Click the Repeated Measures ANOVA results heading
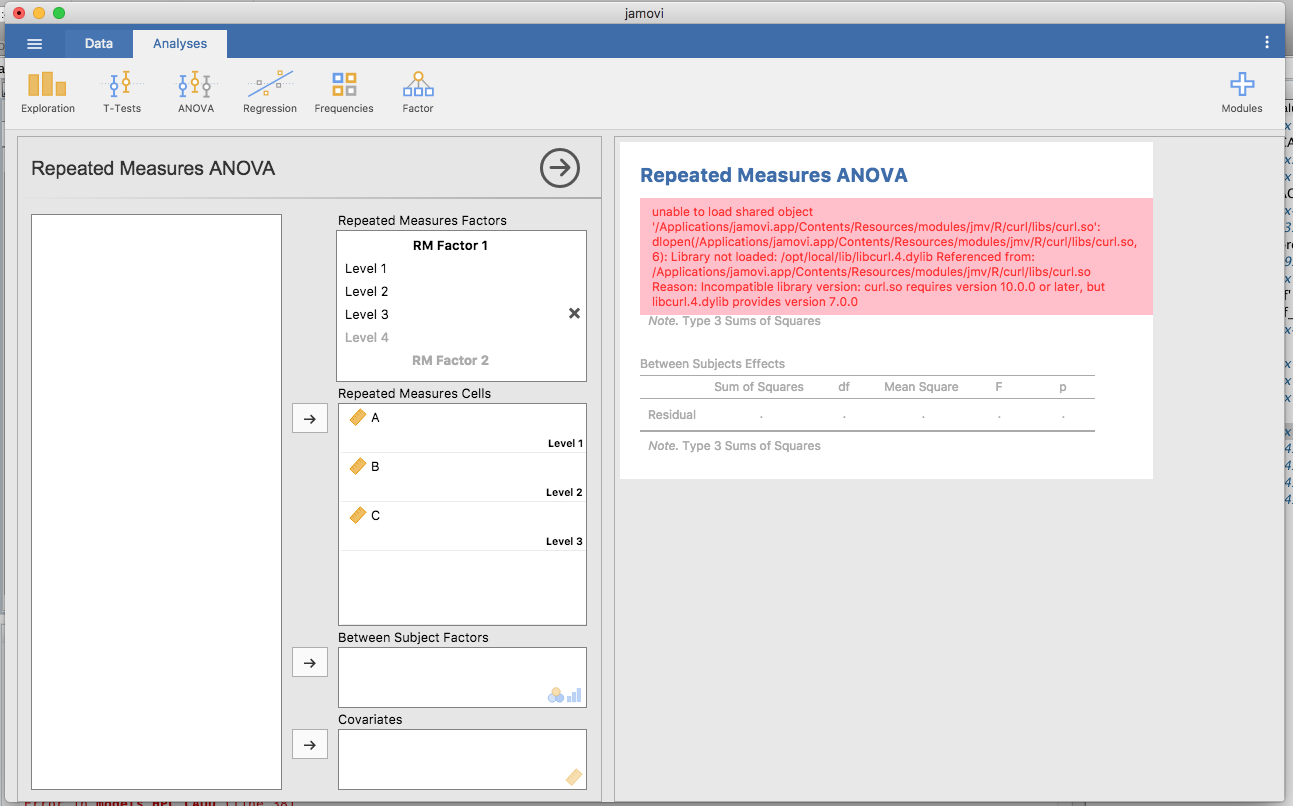This screenshot has width=1293, height=806. 774,175
